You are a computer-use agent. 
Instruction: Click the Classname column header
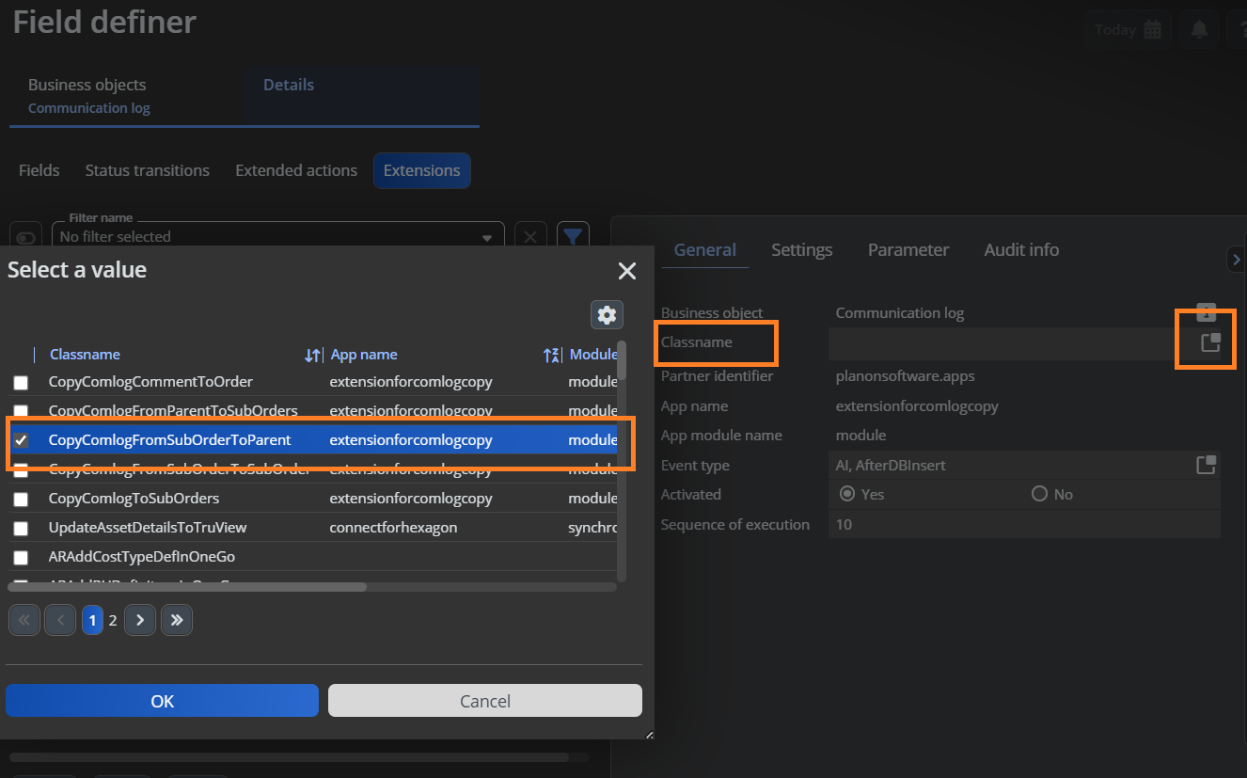[x=85, y=354]
